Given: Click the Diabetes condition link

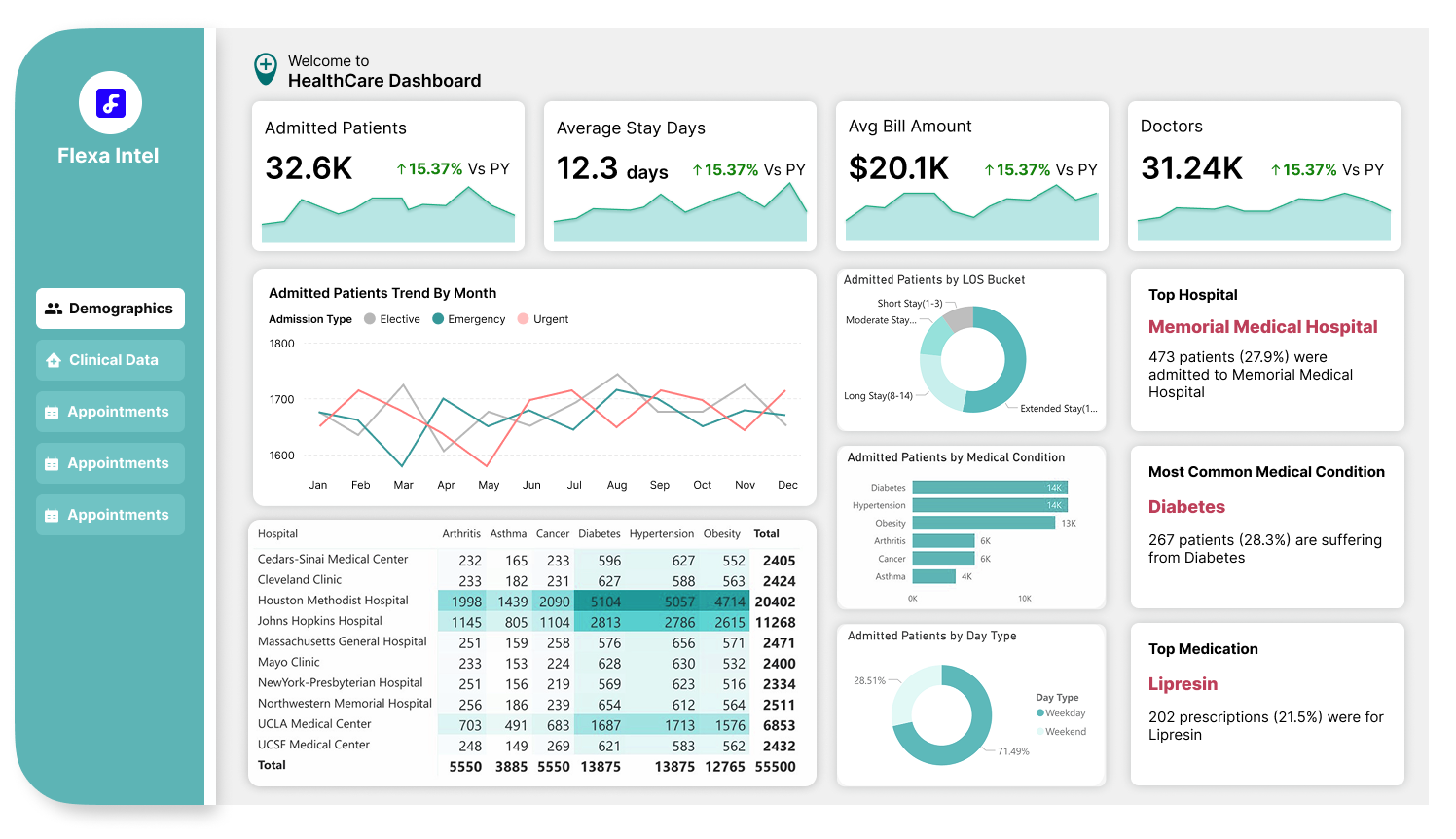Looking at the screenshot, I should 1185,507.
